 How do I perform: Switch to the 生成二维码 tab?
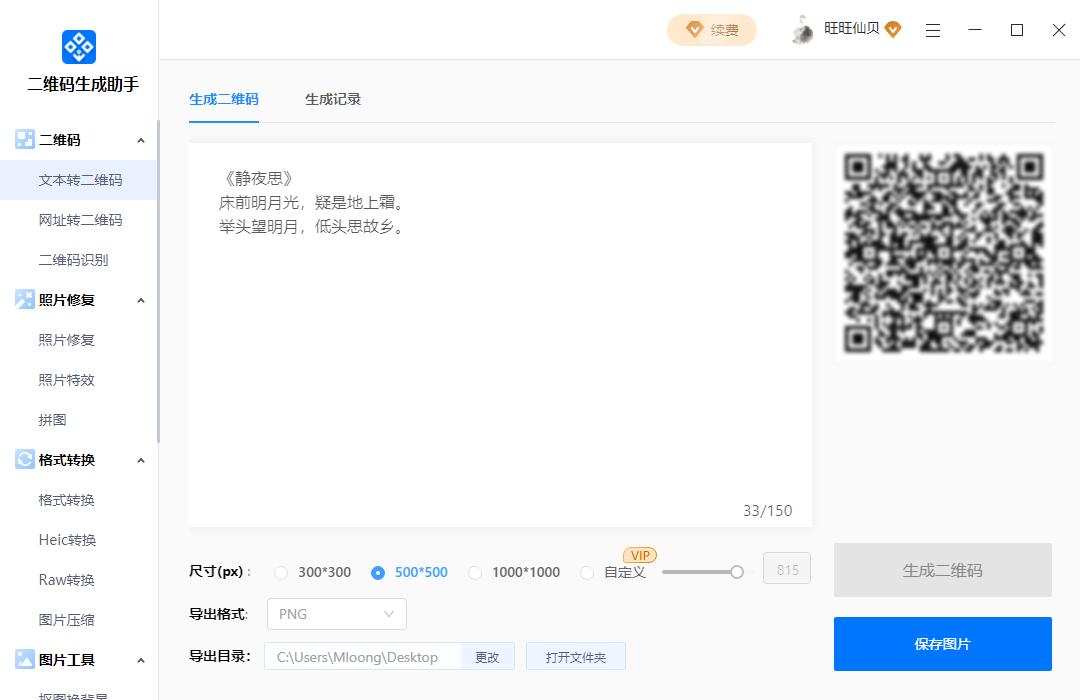[224, 99]
